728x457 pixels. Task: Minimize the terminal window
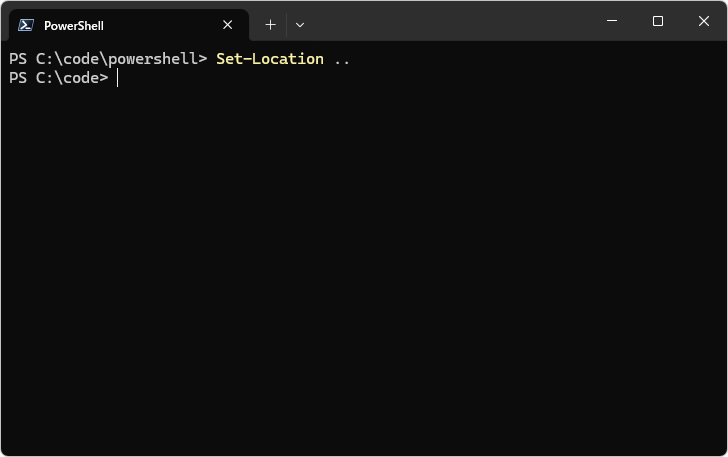coord(612,21)
